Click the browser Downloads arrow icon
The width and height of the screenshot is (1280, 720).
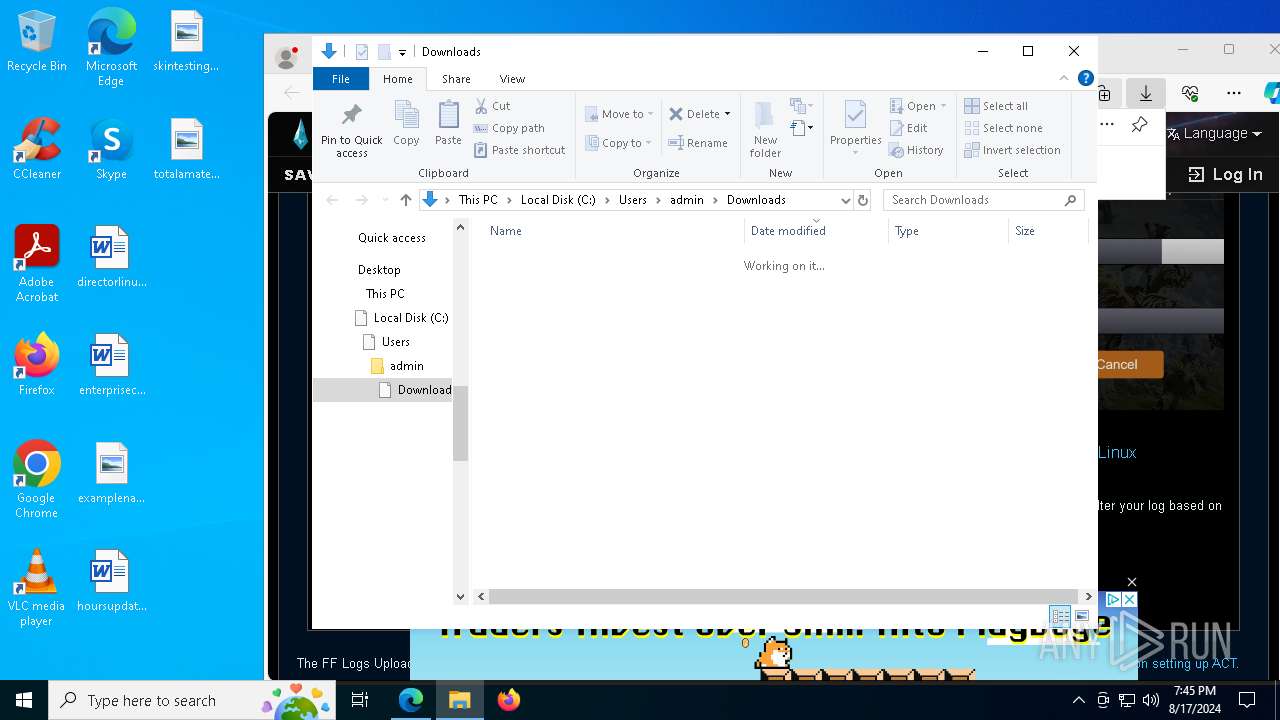click(x=1146, y=93)
